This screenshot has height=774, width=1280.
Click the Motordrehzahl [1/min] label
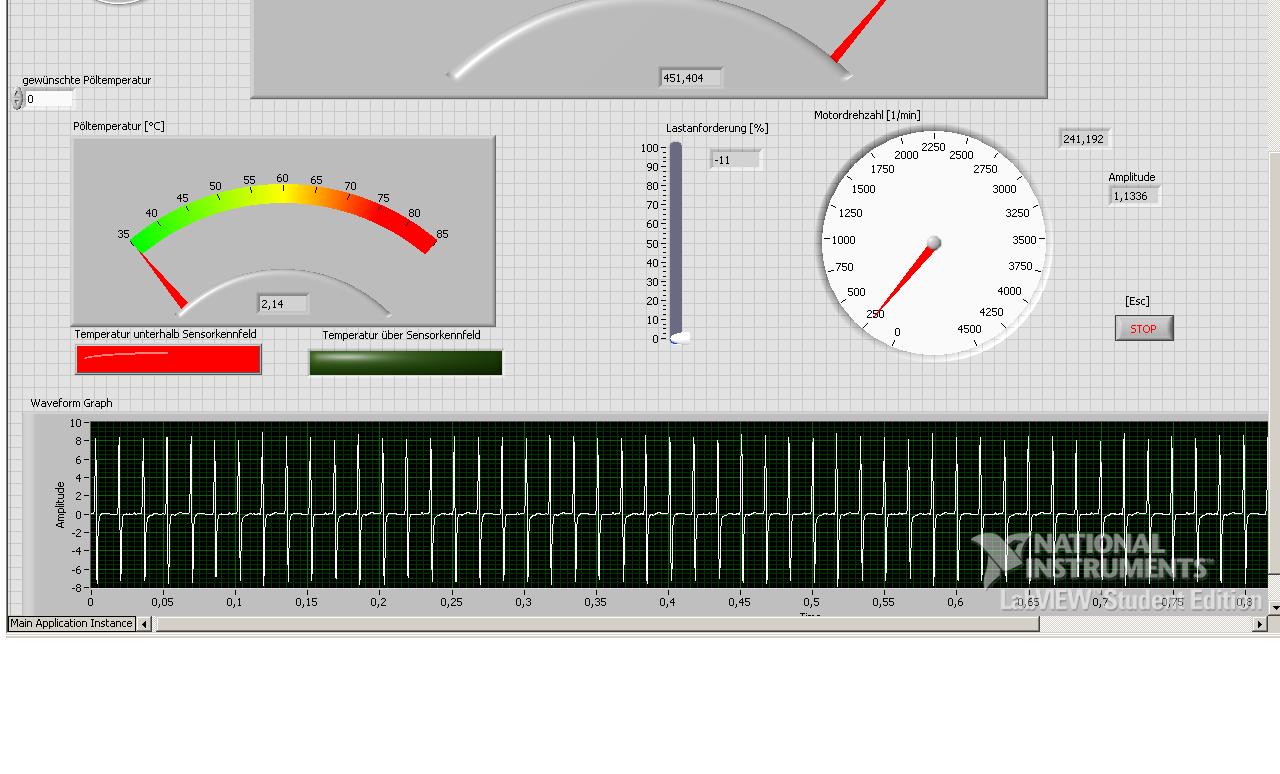(x=867, y=115)
